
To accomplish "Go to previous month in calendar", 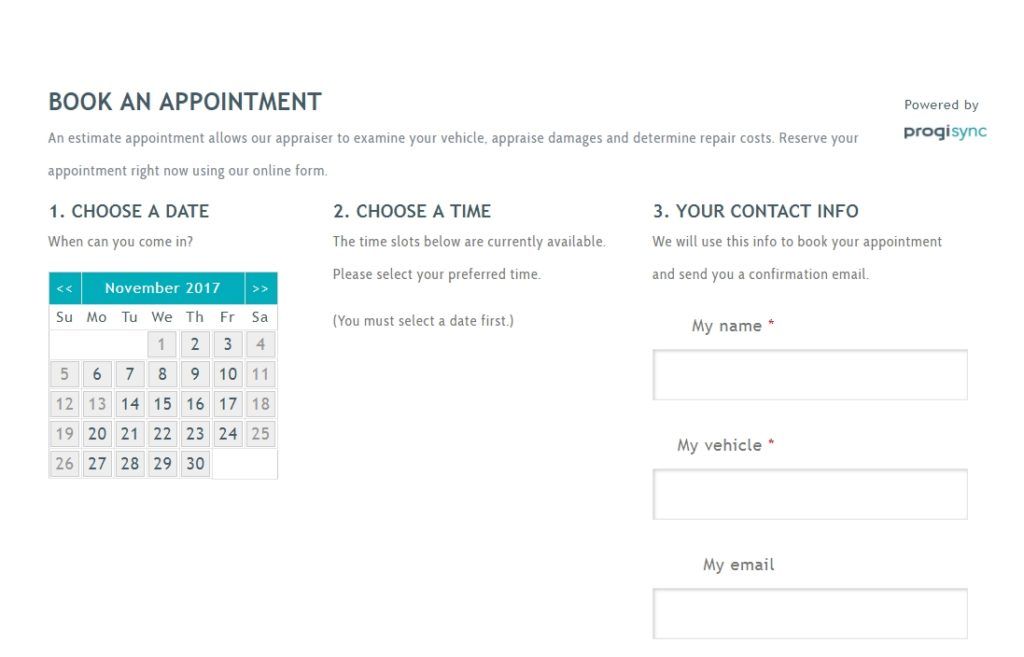I will [65, 288].
